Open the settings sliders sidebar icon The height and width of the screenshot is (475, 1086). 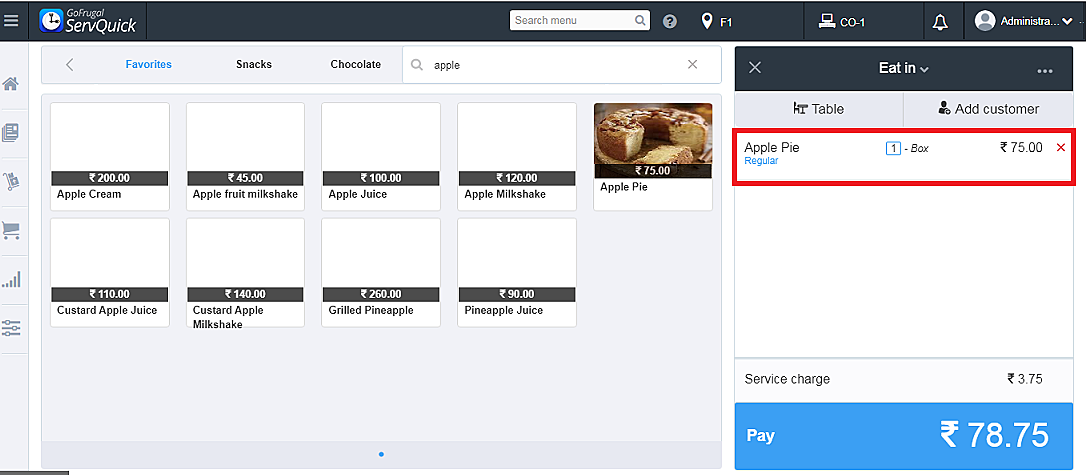point(11,328)
